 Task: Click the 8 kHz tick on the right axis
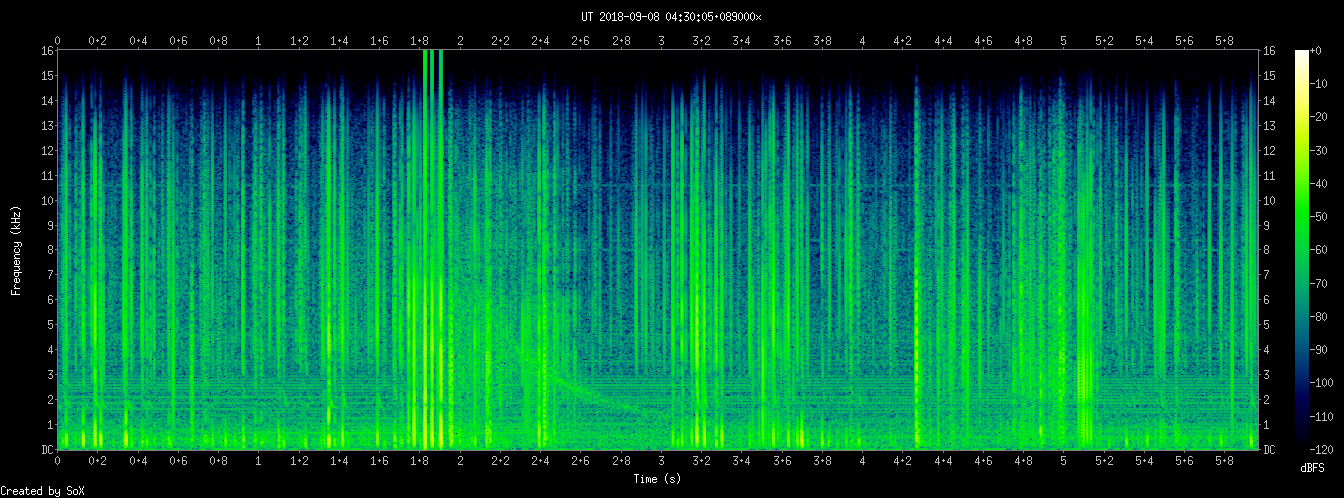click(x=1267, y=250)
